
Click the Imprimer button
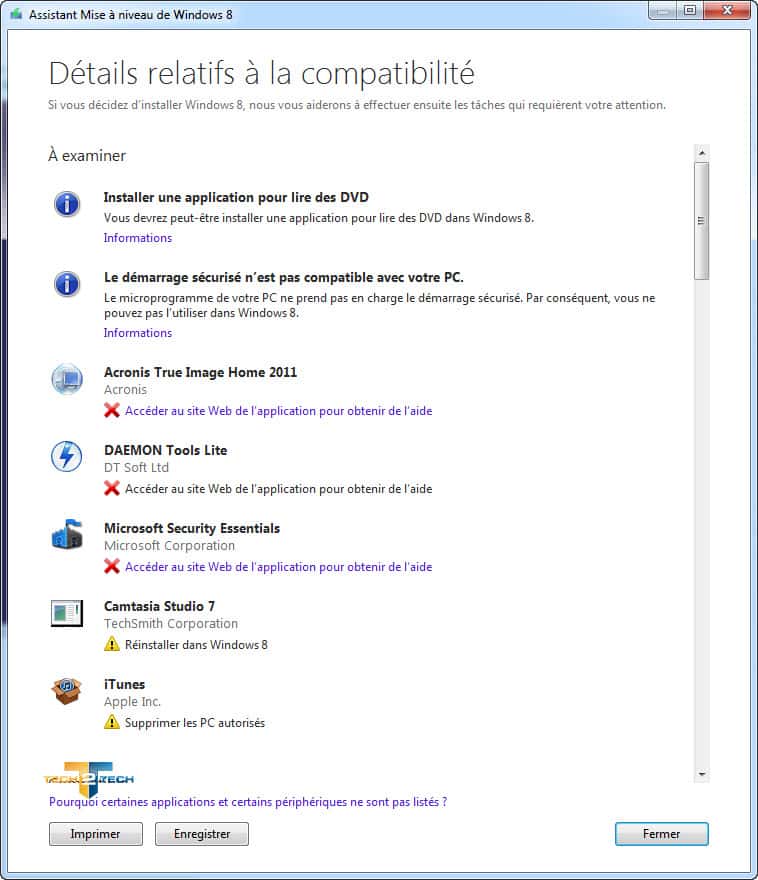(x=95, y=834)
